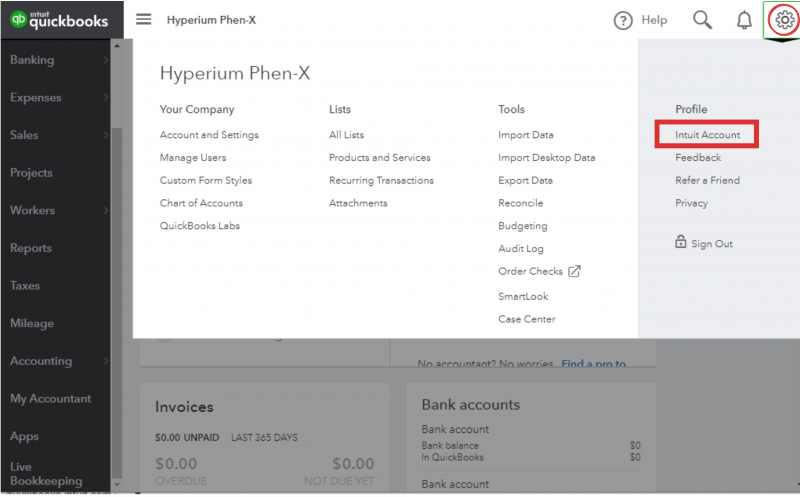The height and width of the screenshot is (497, 800).
Task: Open Intuit Account under Profile
Action: [x=707, y=135]
